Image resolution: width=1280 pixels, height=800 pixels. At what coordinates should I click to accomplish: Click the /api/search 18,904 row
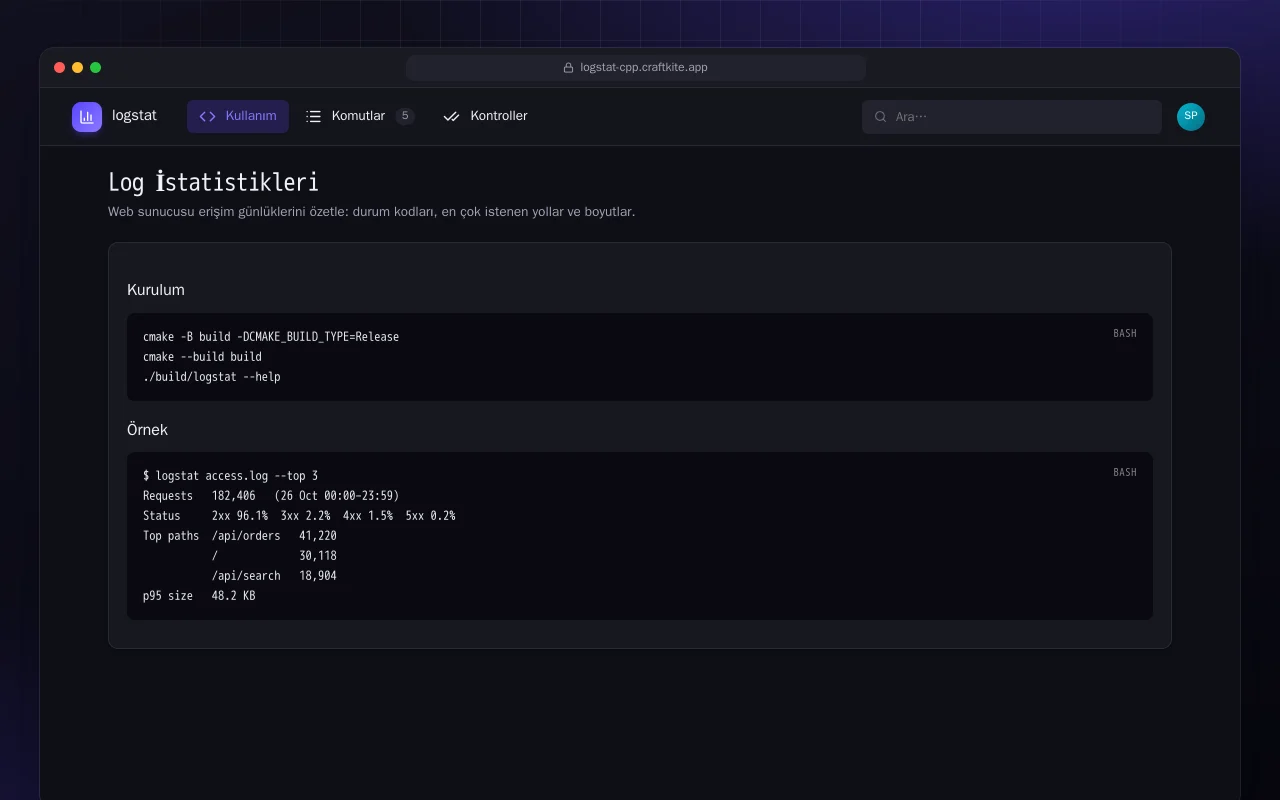pos(274,576)
